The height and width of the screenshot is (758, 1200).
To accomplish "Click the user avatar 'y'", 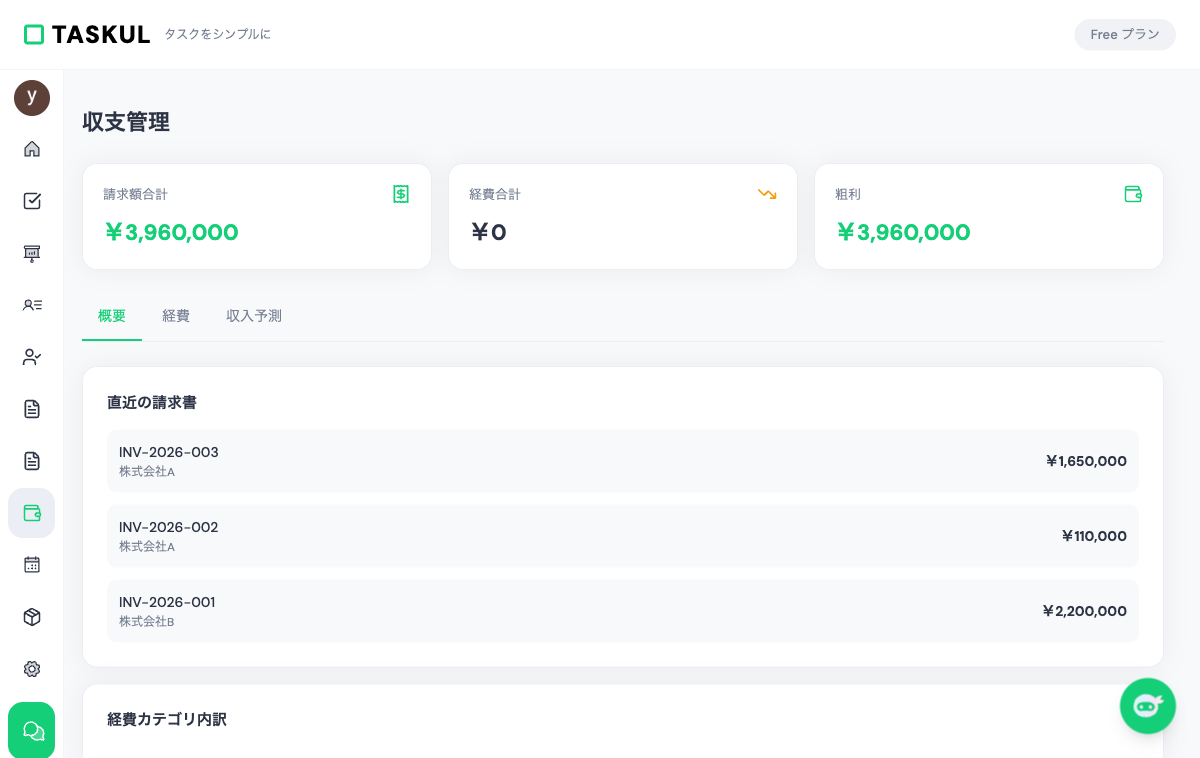I will click(32, 98).
